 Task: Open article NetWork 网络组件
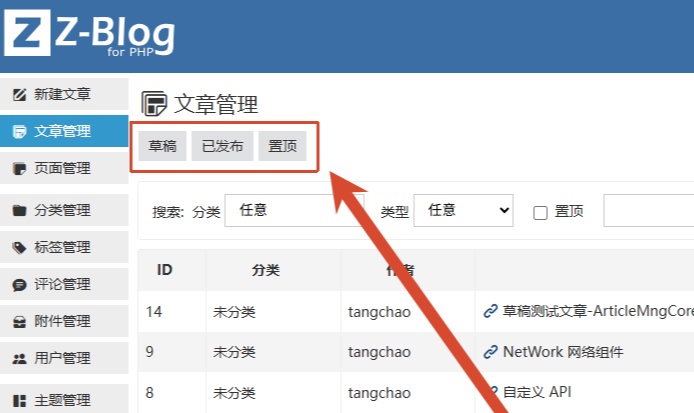[563, 352]
